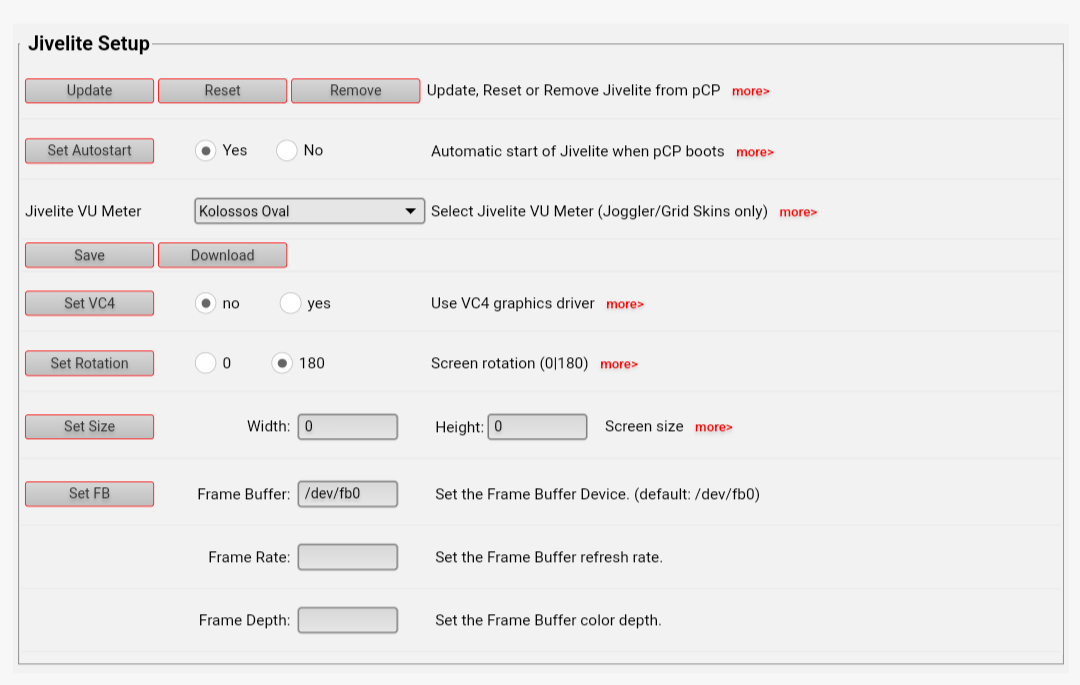Image resolution: width=1080 pixels, height=685 pixels.
Task: Select No for autostart
Action: point(287,151)
